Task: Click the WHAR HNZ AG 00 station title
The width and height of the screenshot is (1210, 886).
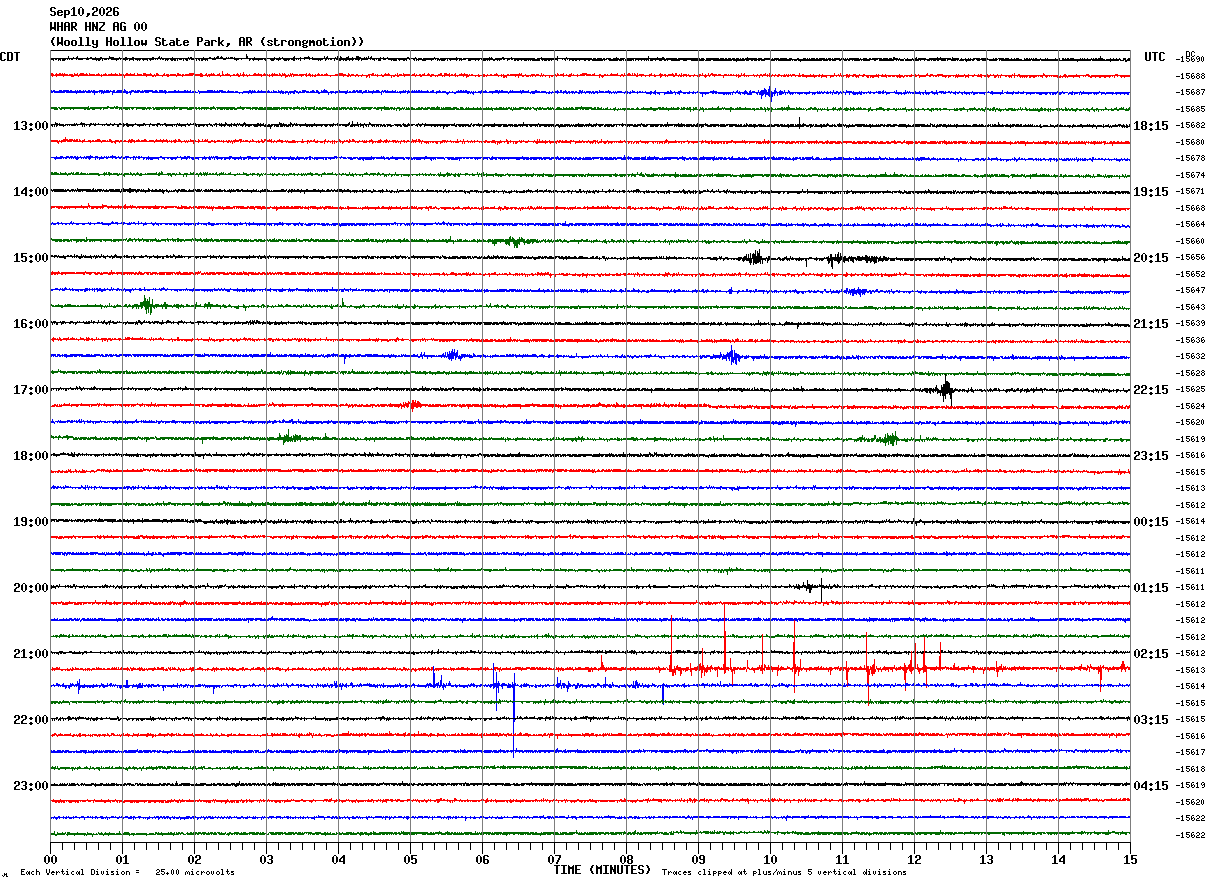Action: tap(98, 27)
